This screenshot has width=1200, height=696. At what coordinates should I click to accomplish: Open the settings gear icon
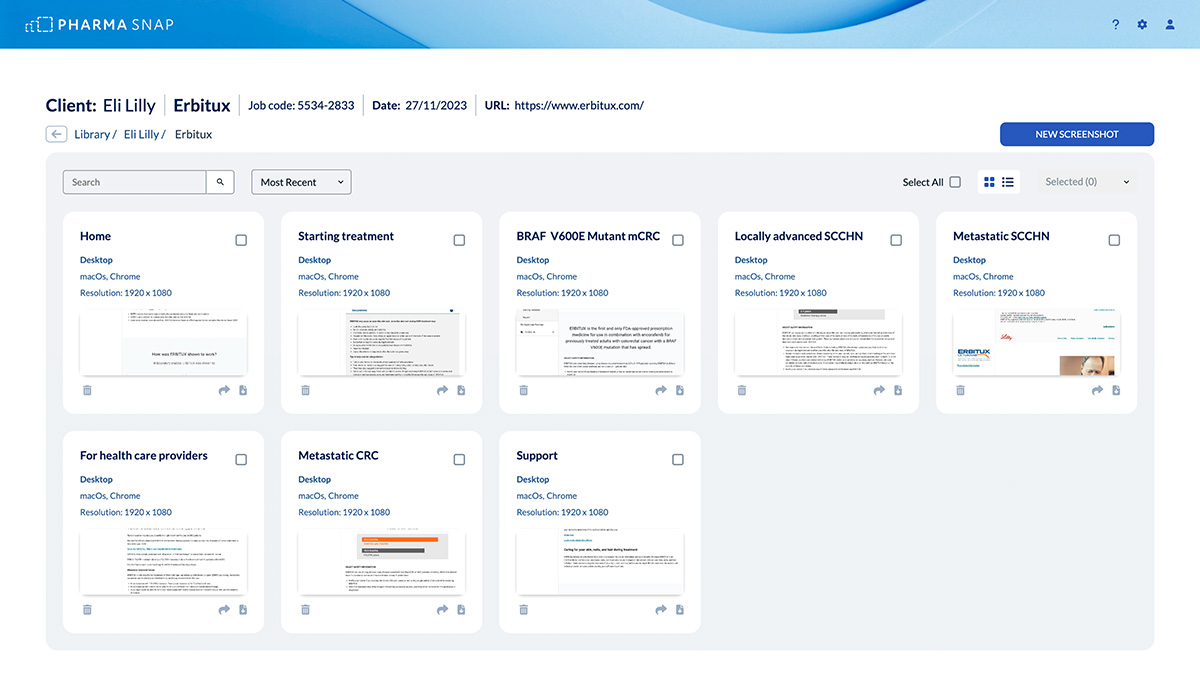1142,24
